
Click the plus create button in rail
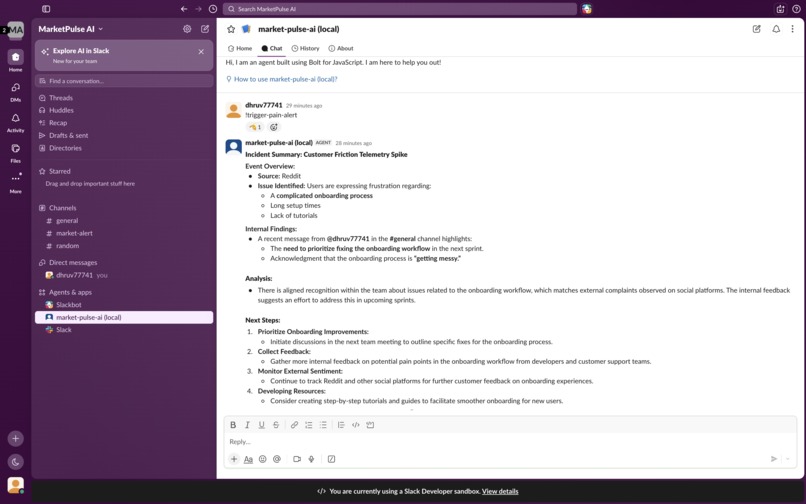pyautogui.click(x=15, y=438)
